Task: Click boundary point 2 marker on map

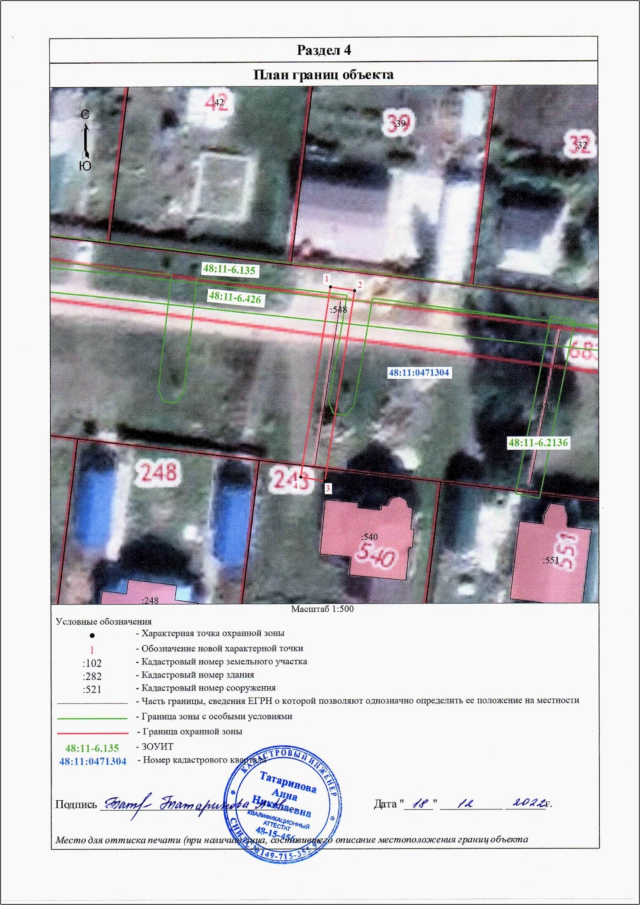Action: (359, 284)
